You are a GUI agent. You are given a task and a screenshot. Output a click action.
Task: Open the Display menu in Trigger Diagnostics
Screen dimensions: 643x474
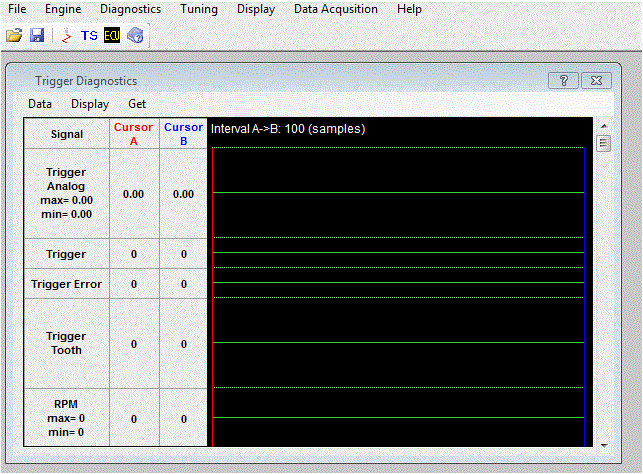point(90,104)
